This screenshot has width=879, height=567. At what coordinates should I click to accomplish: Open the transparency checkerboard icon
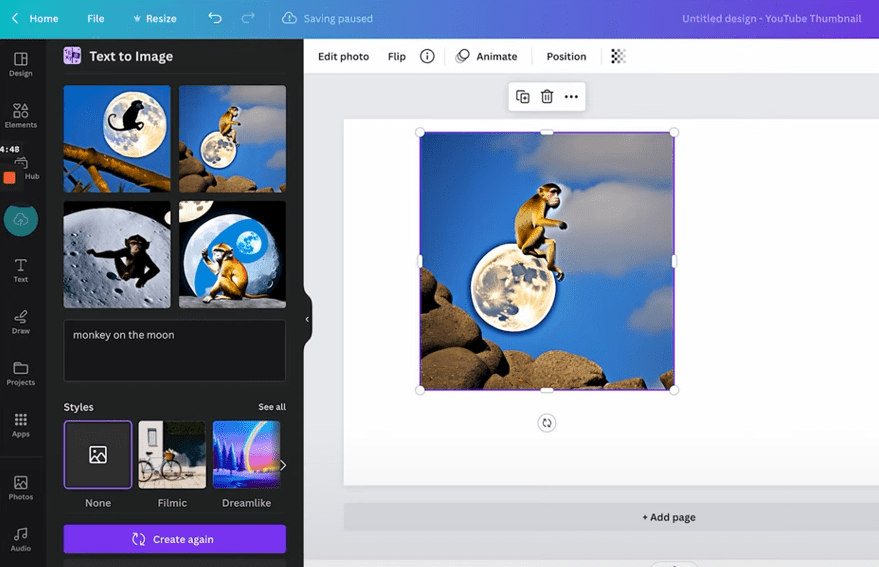pos(618,56)
